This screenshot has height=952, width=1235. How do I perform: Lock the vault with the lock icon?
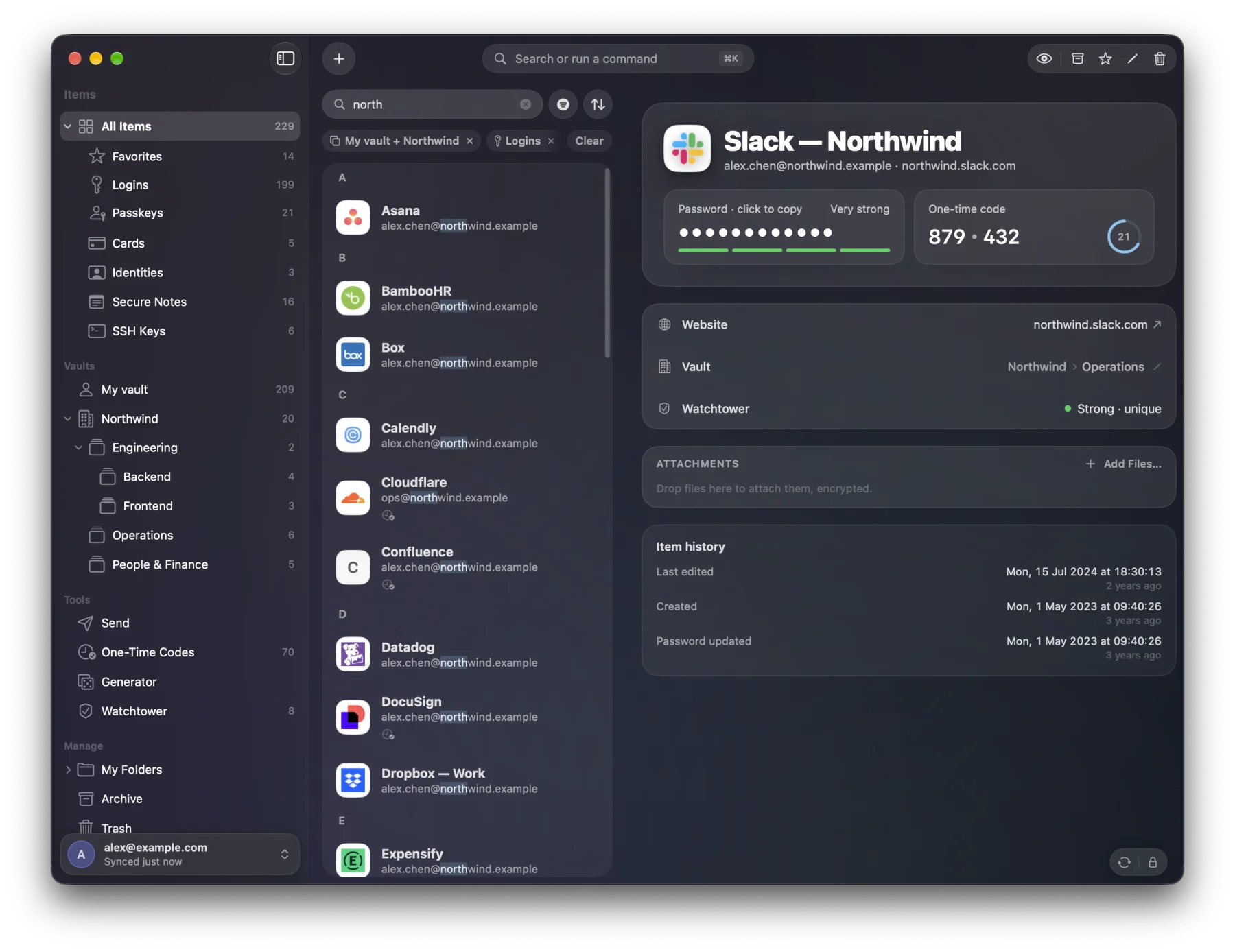coord(1153,863)
